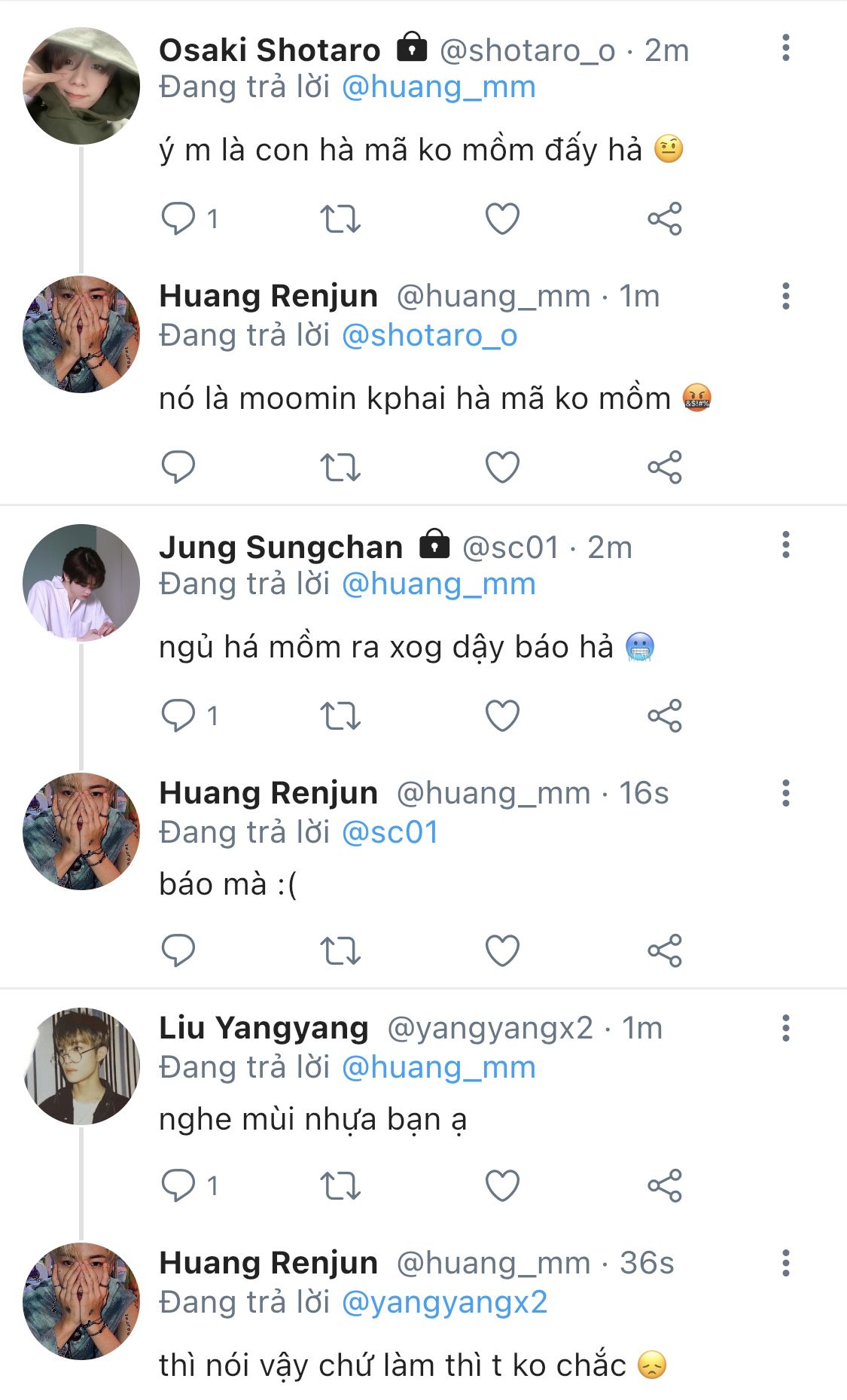The image size is (847, 1400).
Task: Open more options on Liu Yangyang's tweet
Action: [785, 1029]
